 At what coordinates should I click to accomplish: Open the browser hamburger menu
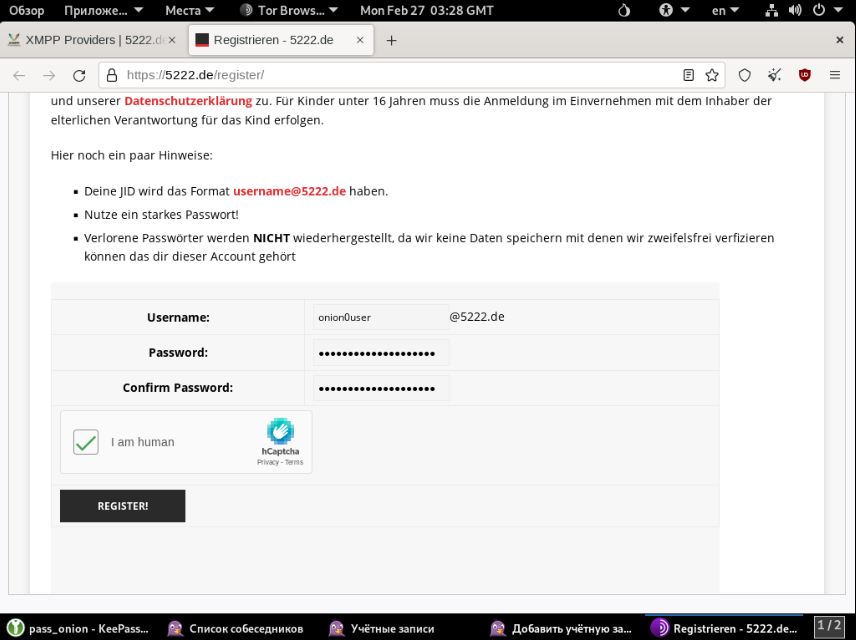[835, 75]
